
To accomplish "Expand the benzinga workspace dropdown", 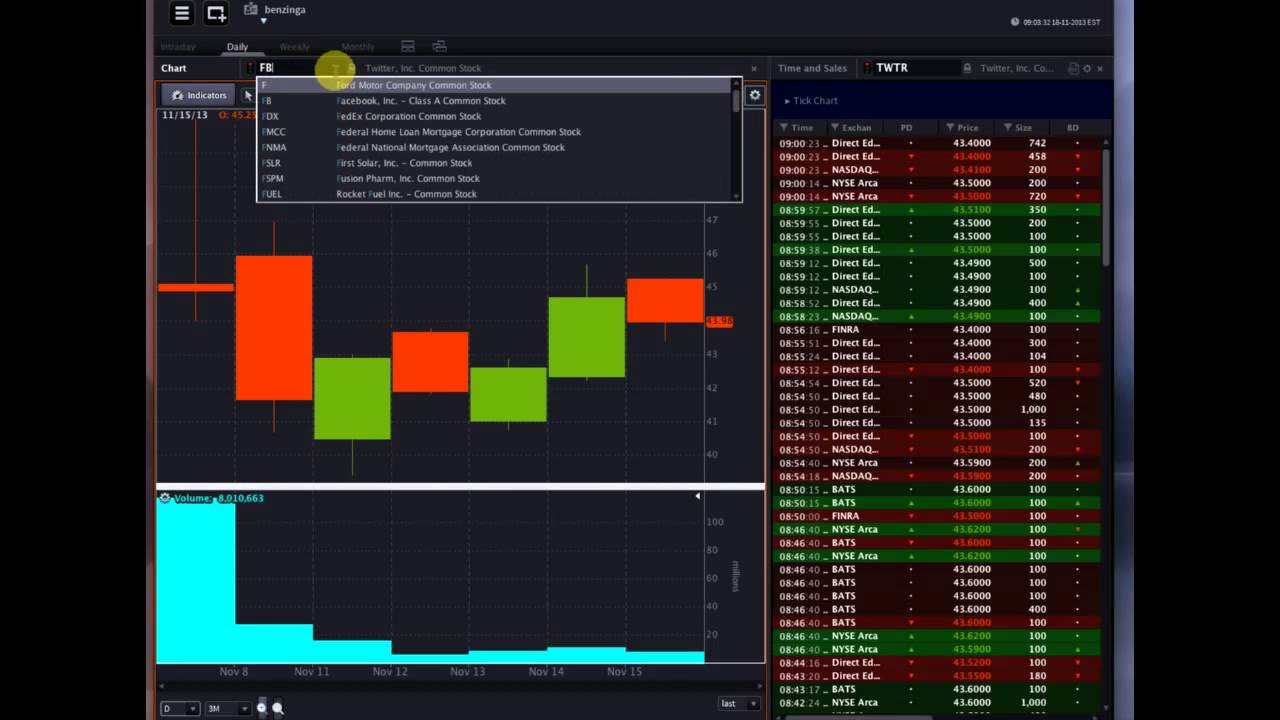I will (x=264, y=20).
